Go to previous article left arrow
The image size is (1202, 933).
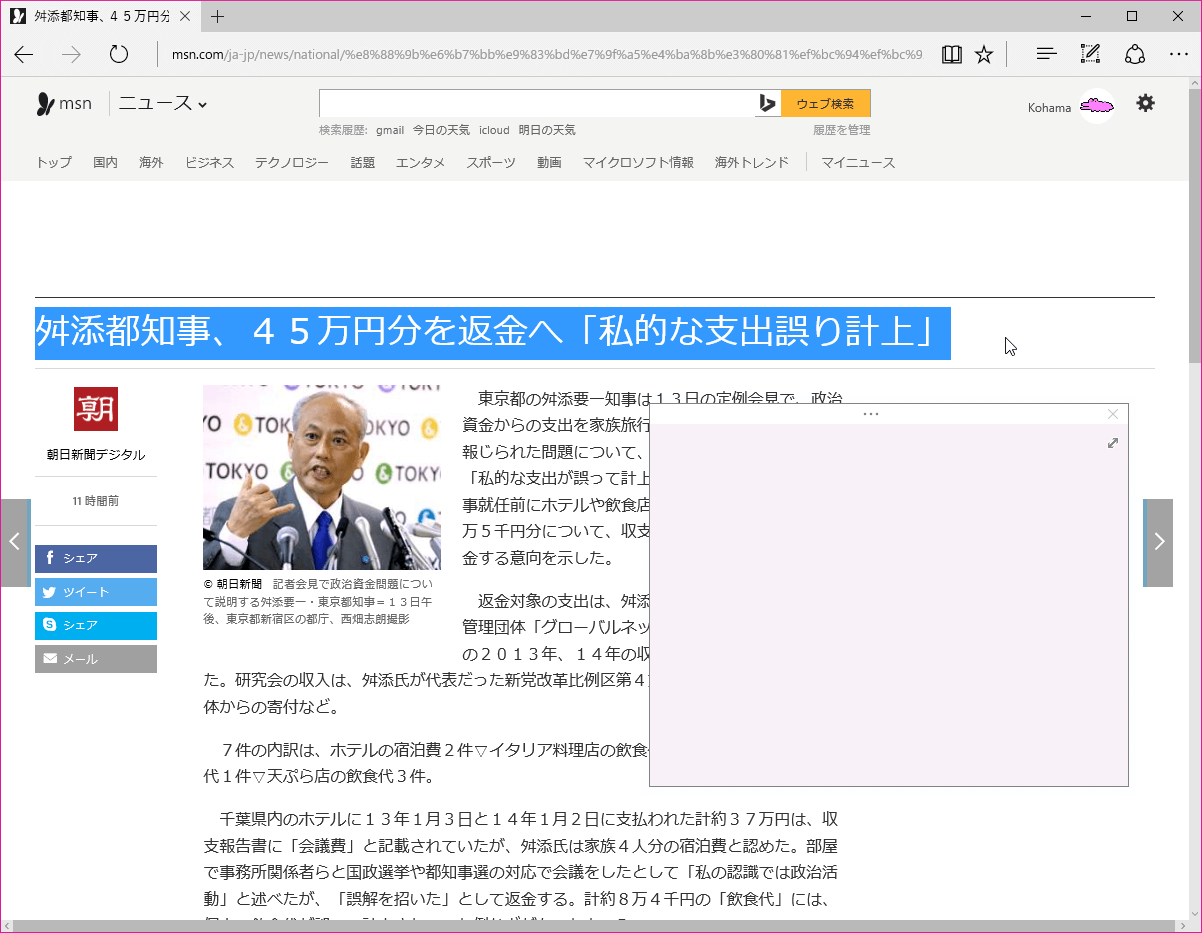[x=15, y=542]
